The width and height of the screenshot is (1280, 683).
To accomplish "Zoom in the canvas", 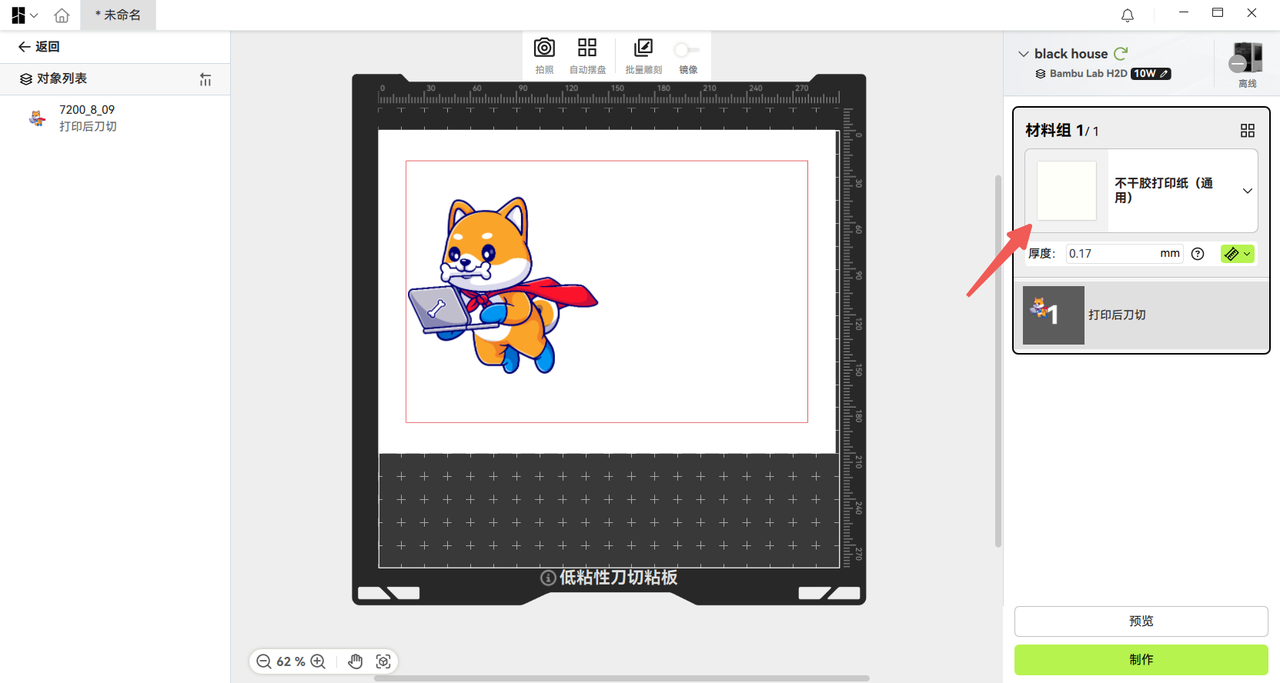I will [x=318, y=662].
